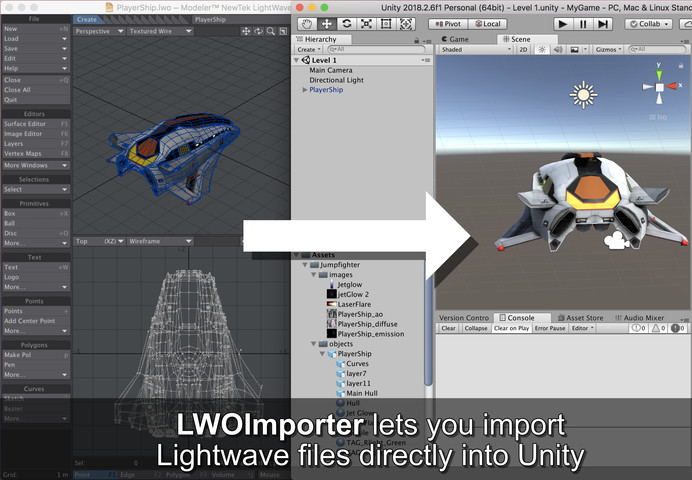Step one frame in Unity
The image size is (692, 480).
(603, 24)
